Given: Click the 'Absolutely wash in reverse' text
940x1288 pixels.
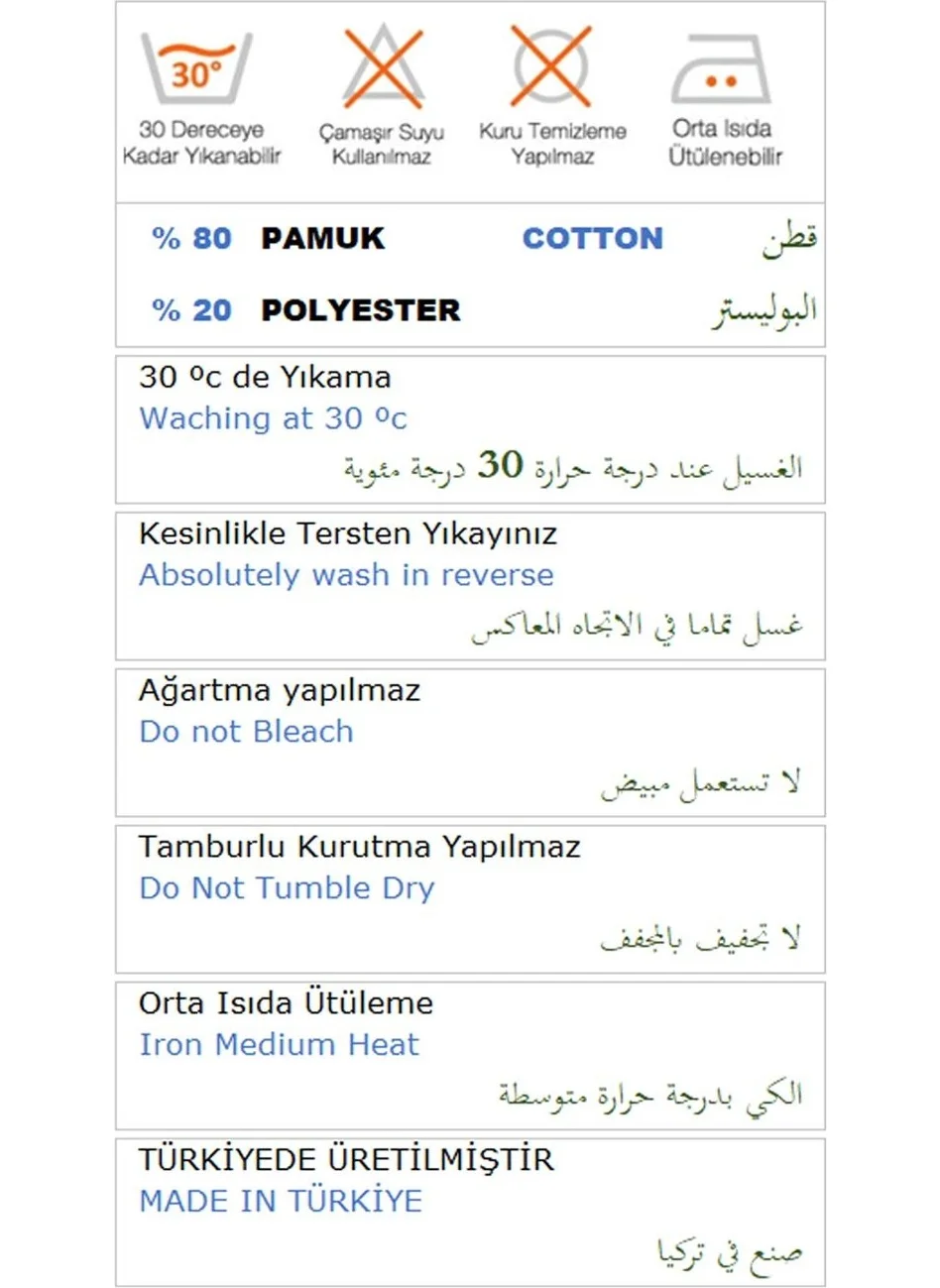Looking at the screenshot, I should pos(346,575).
